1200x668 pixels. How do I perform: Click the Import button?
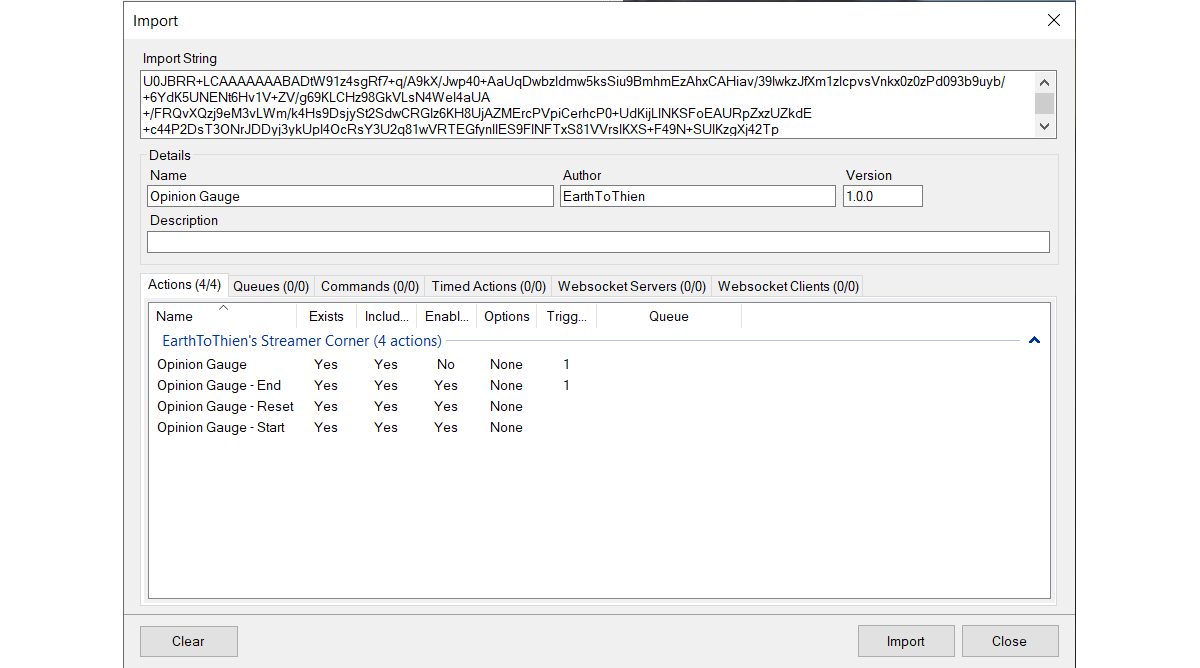[x=905, y=641]
